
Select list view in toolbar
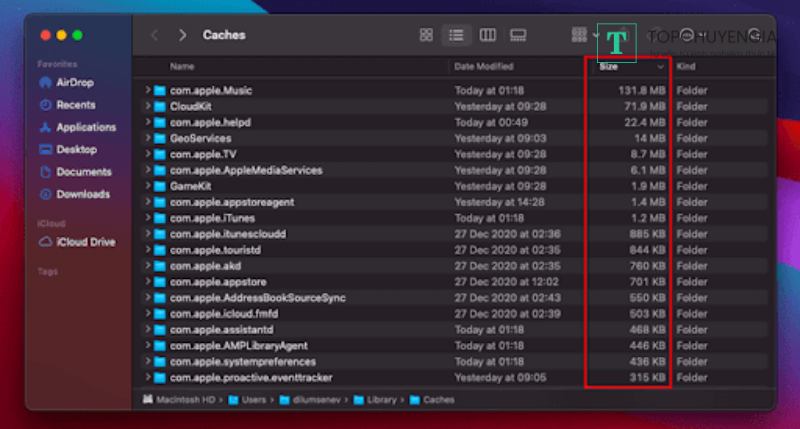point(457,35)
